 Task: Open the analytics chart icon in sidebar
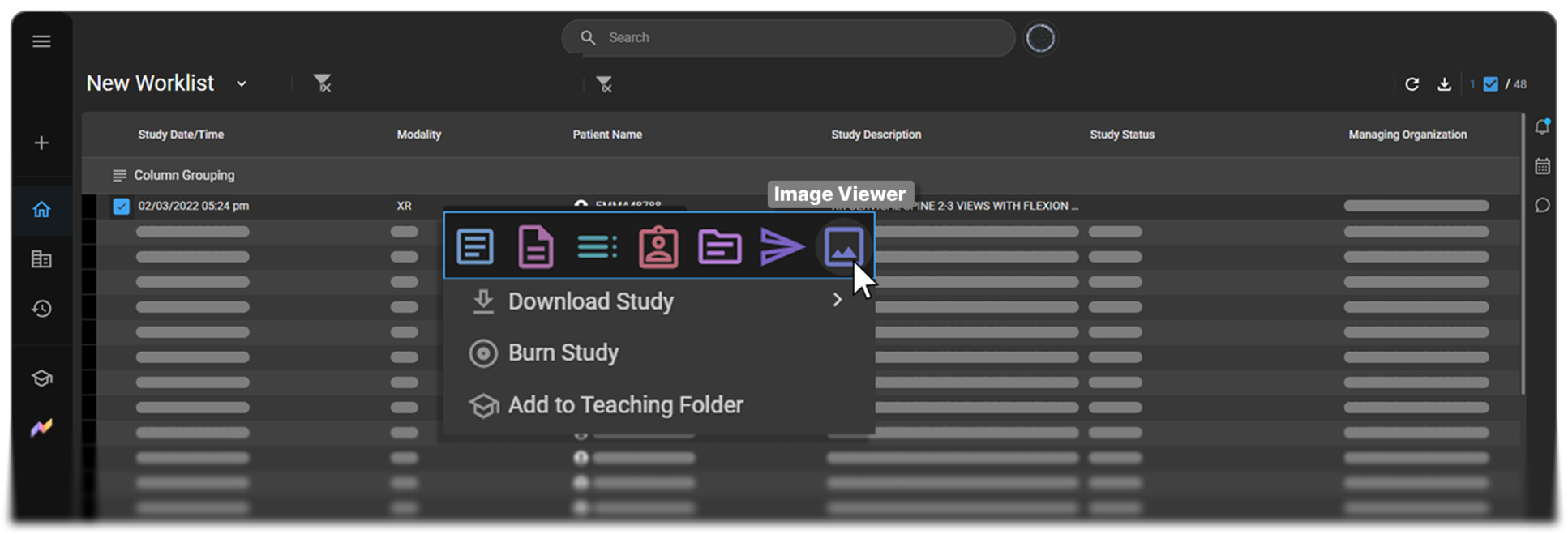click(41, 428)
